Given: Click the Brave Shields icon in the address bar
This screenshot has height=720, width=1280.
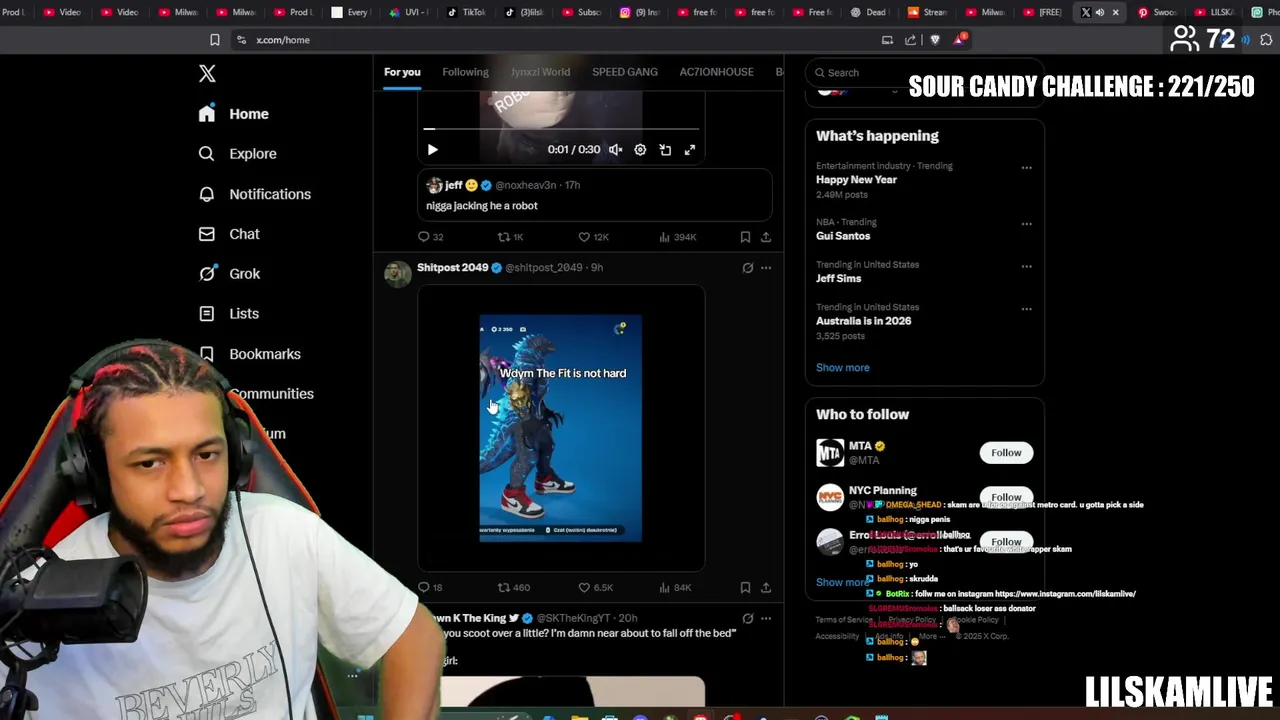Looking at the screenshot, I should [935, 40].
